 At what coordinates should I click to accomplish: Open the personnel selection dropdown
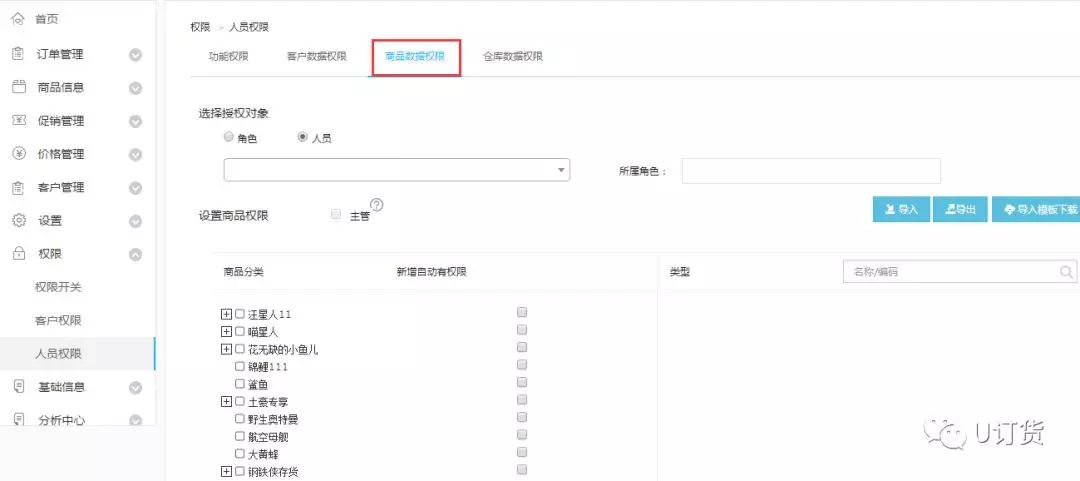pos(397,170)
